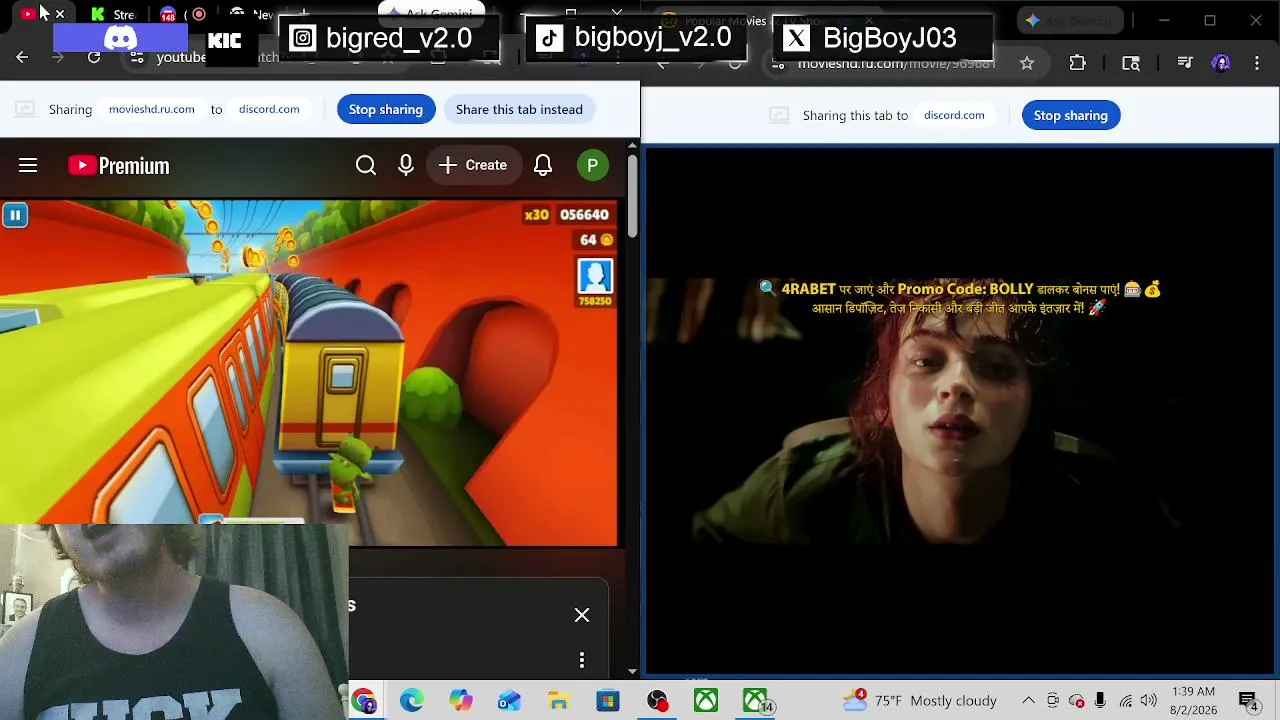Open the Wi-Fi network tray icon
Screen dimensions: 1280x720
pyautogui.click(x=1126, y=701)
